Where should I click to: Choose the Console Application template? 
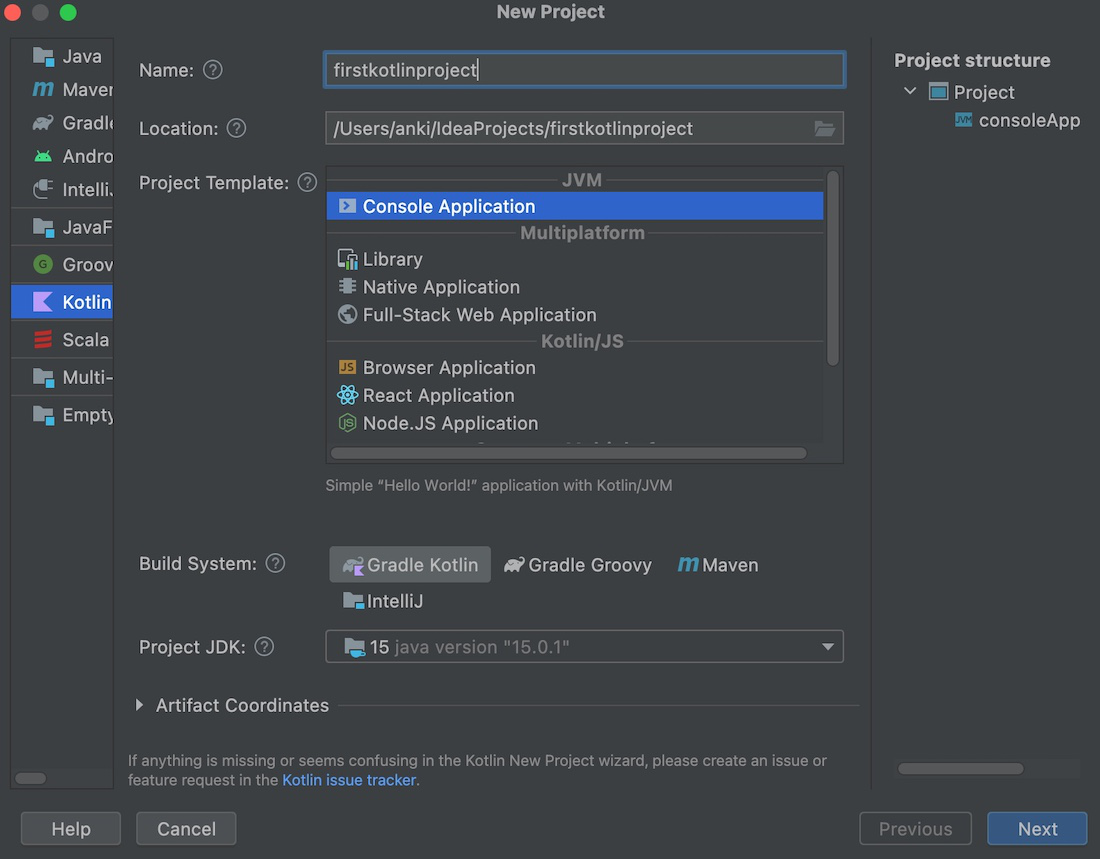[x=575, y=206]
